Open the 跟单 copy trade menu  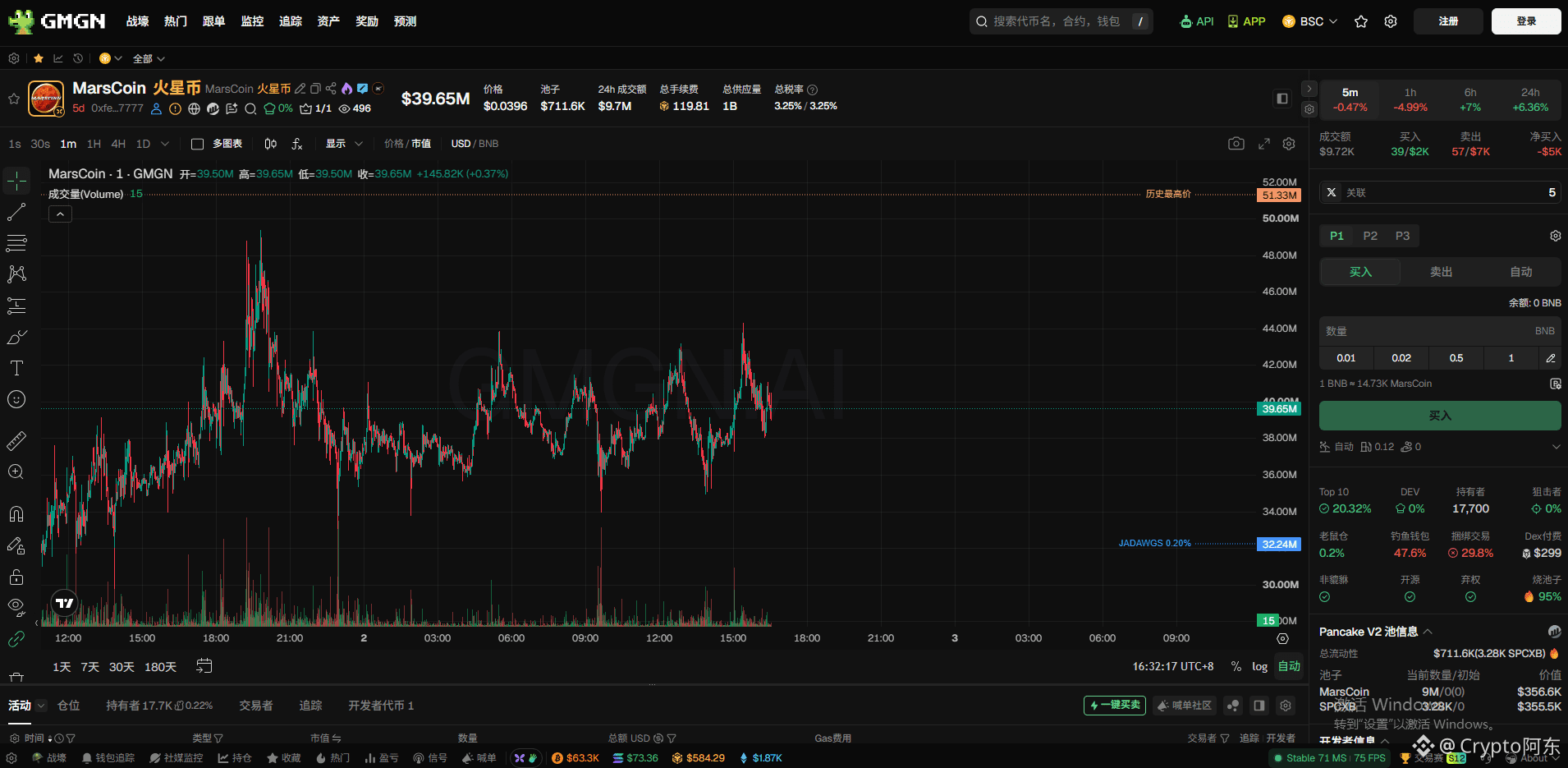213,21
